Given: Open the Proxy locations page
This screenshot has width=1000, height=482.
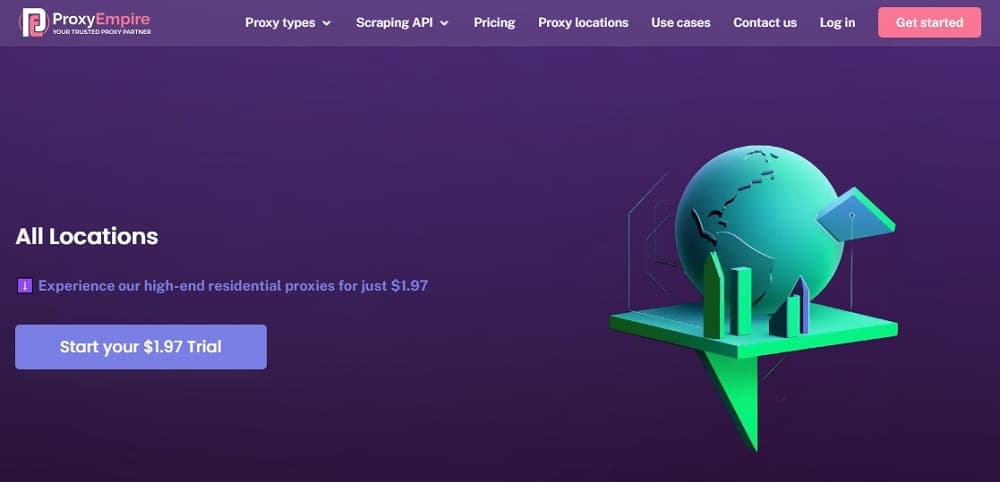Looking at the screenshot, I should (583, 22).
